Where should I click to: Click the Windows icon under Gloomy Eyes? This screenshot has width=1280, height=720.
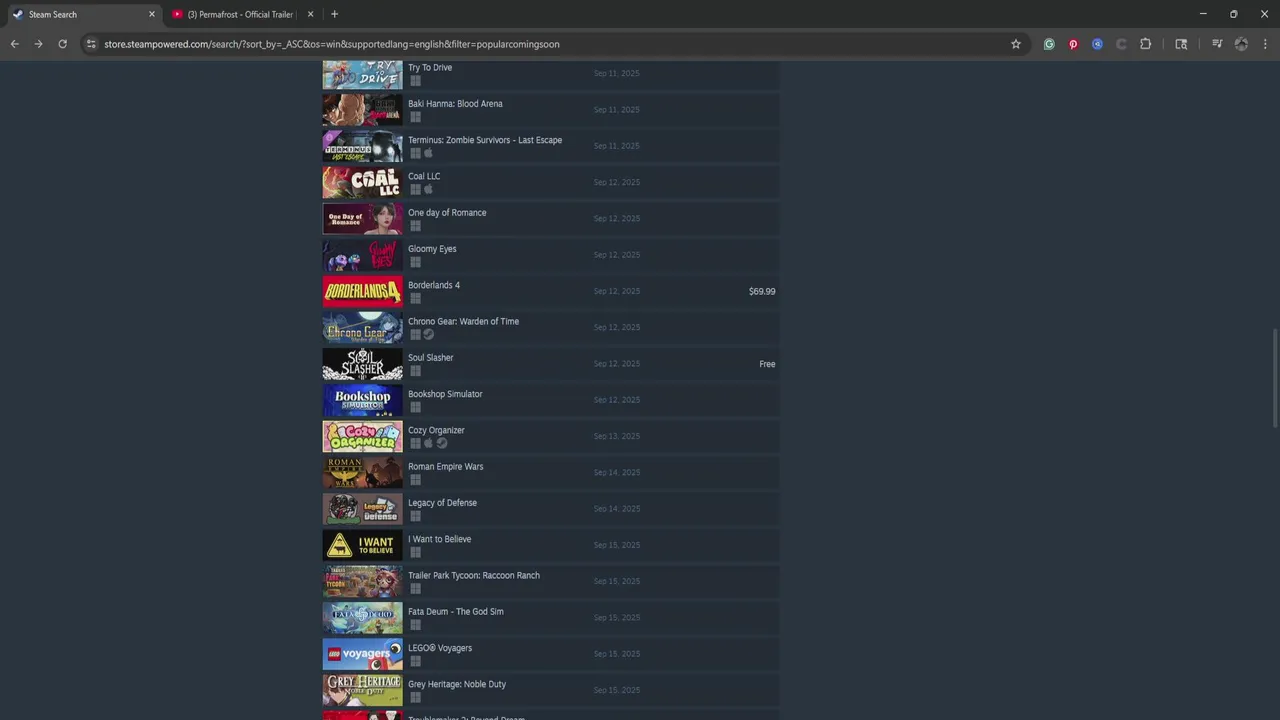tap(415, 262)
